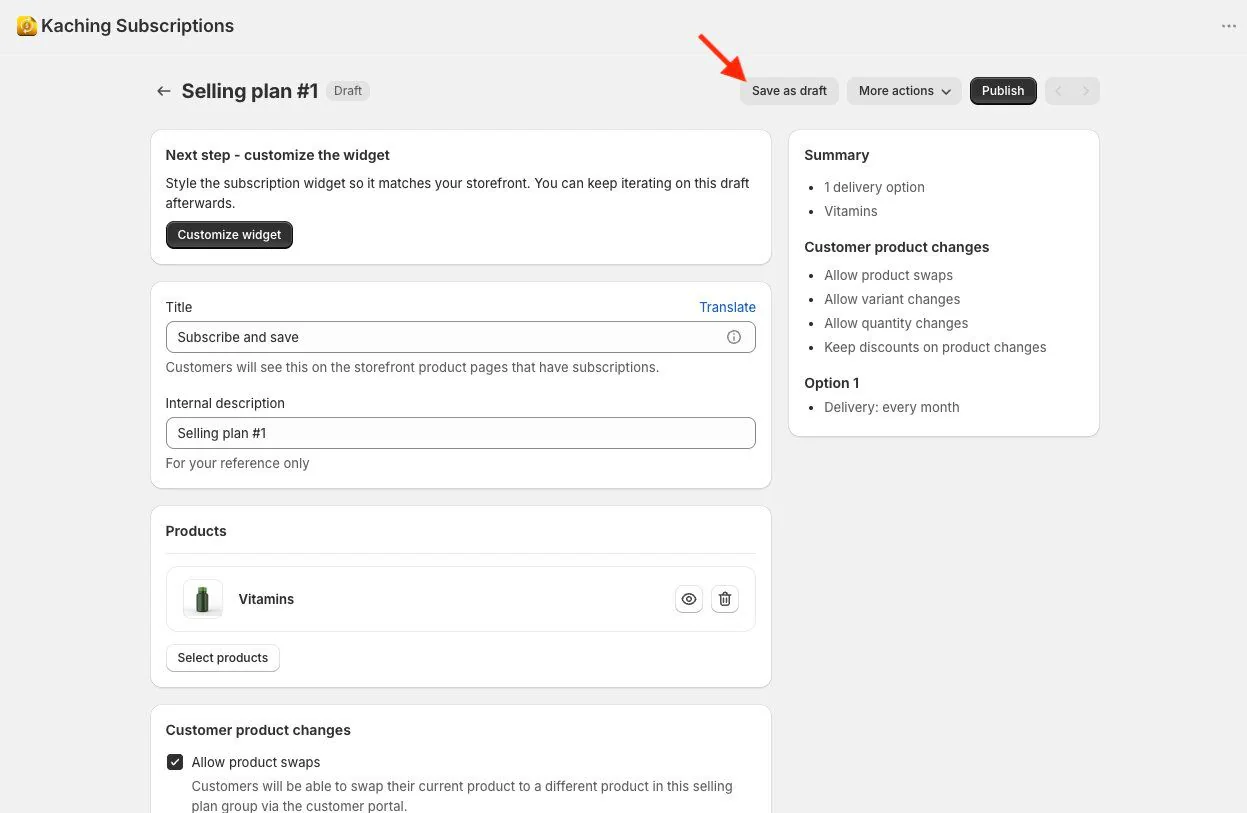The width and height of the screenshot is (1247, 813).
Task: Click 'Allow variant changes' in Summary
Action: 892,299
